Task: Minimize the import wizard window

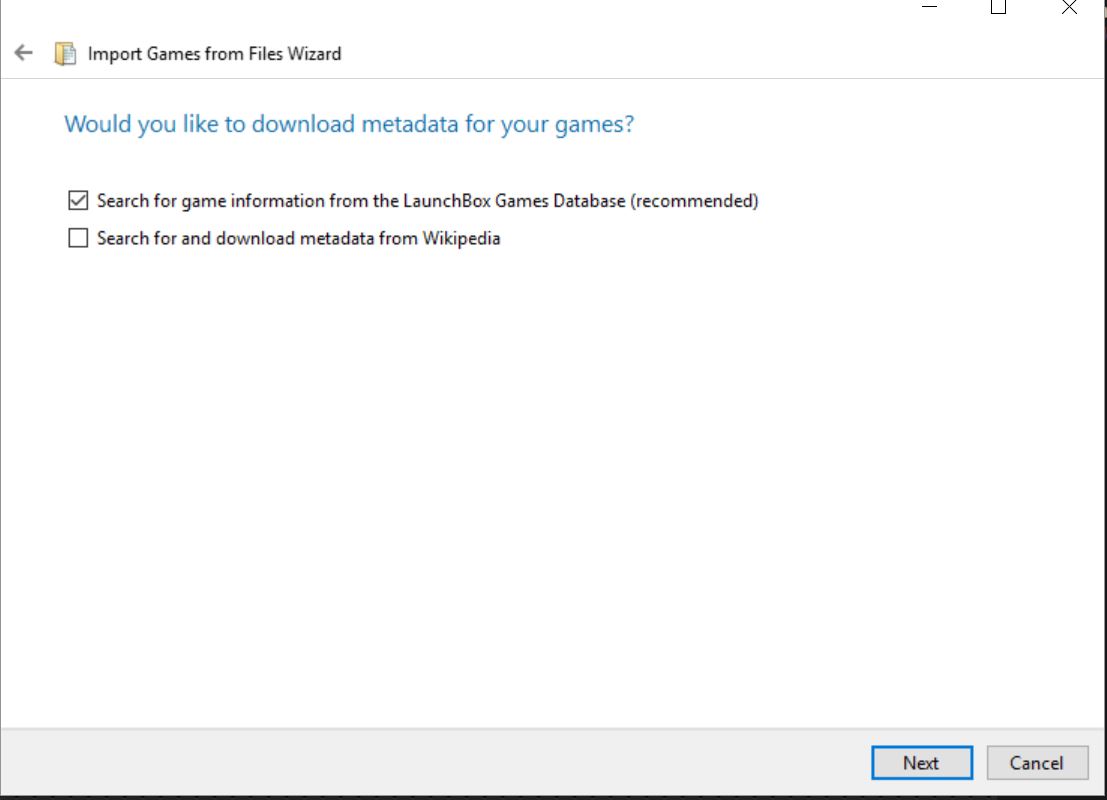Action: (x=930, y=8)
